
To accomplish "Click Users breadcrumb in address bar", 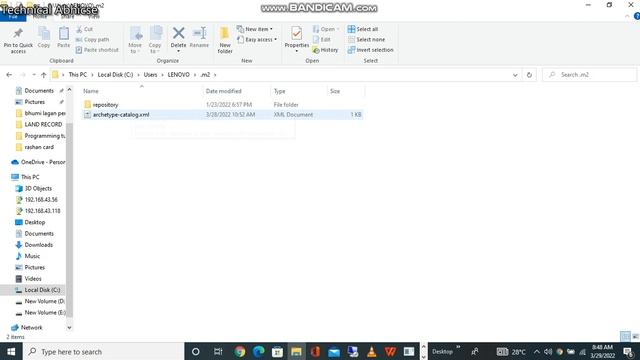I will [x=150, y=75].
